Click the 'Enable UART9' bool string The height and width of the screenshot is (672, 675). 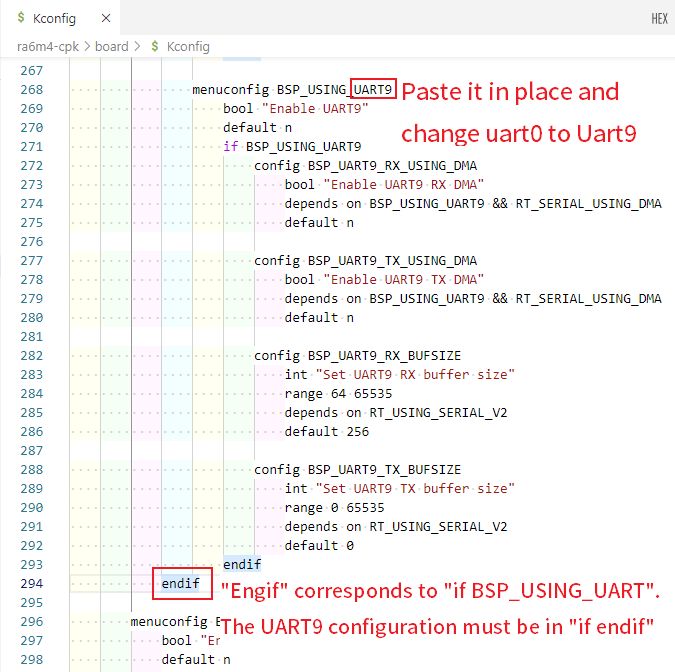314,109
